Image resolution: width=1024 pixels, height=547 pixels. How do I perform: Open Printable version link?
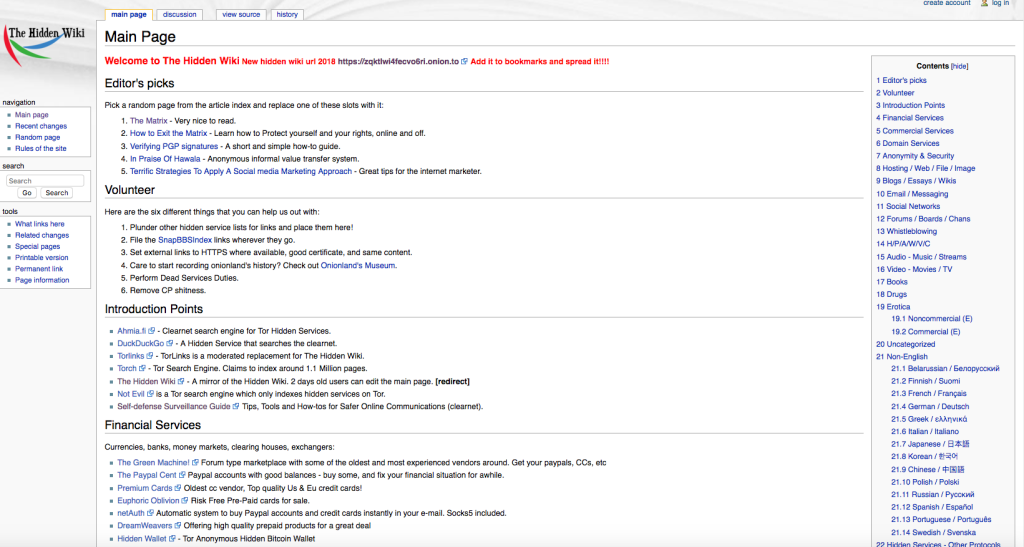[41, 257]
